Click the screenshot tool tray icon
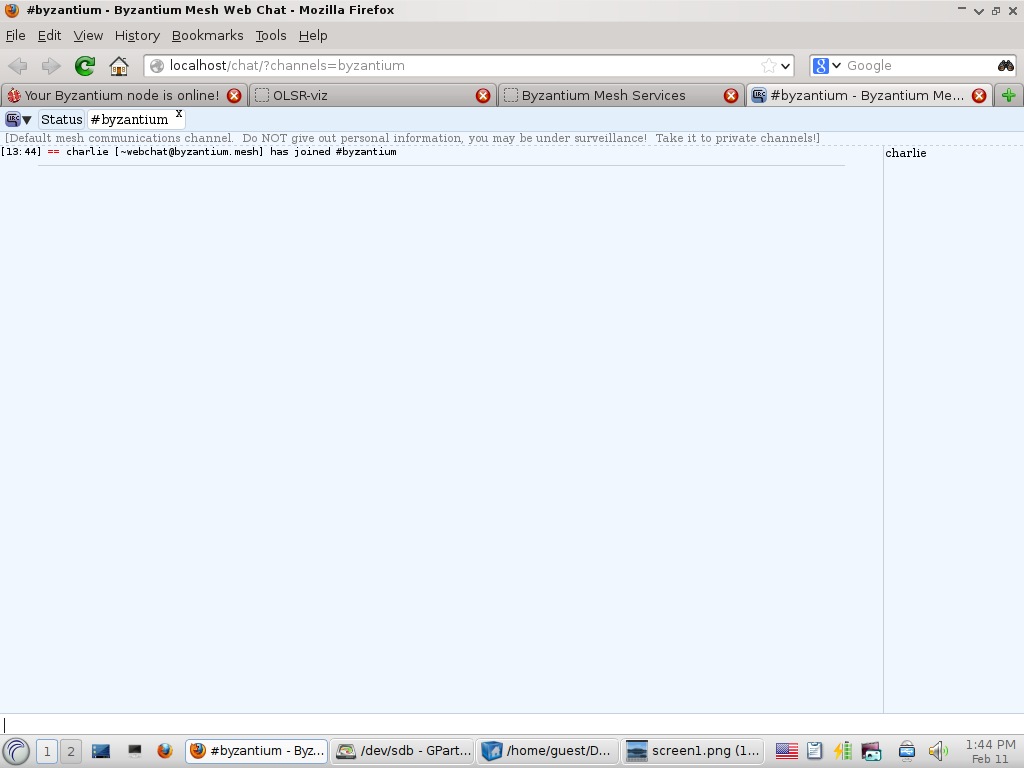Screen dimensions: 1024x768 point(871,751)
